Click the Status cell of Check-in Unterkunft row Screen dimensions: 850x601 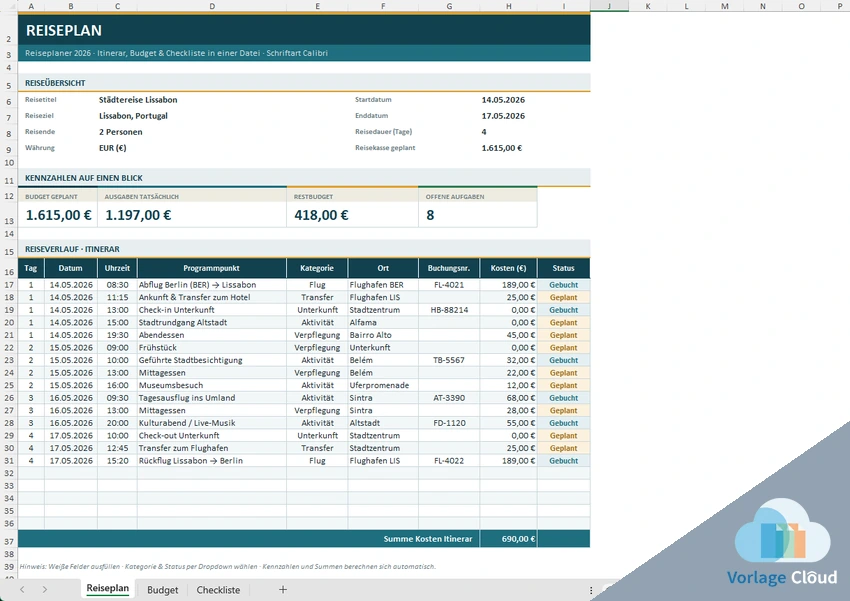pos(564,310)
